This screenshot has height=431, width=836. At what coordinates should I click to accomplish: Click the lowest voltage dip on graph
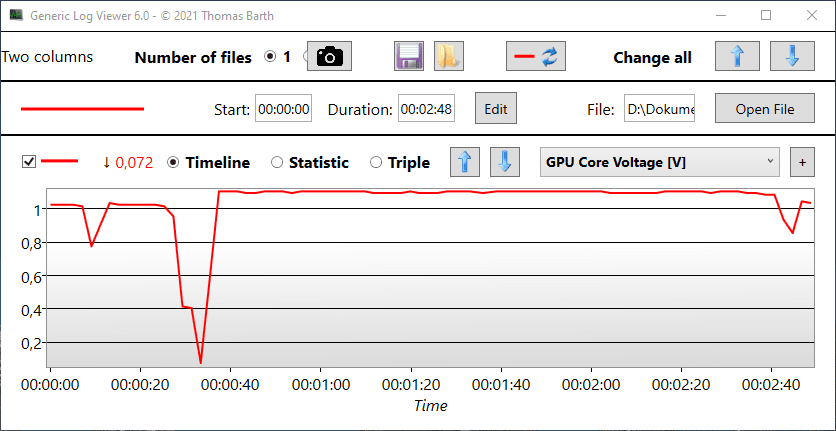click(x=200, y=363)
